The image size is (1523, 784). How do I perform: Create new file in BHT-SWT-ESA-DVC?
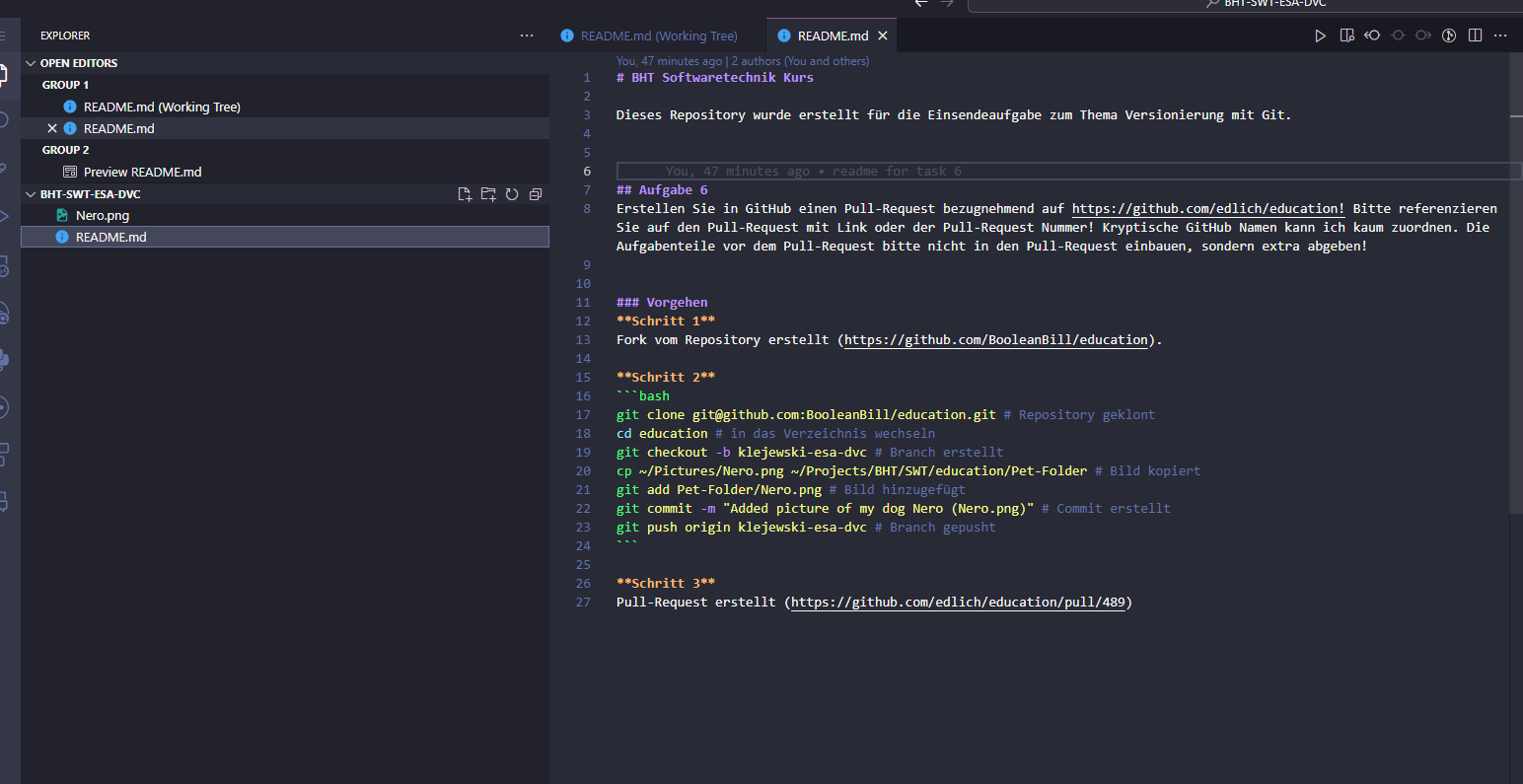465,194
